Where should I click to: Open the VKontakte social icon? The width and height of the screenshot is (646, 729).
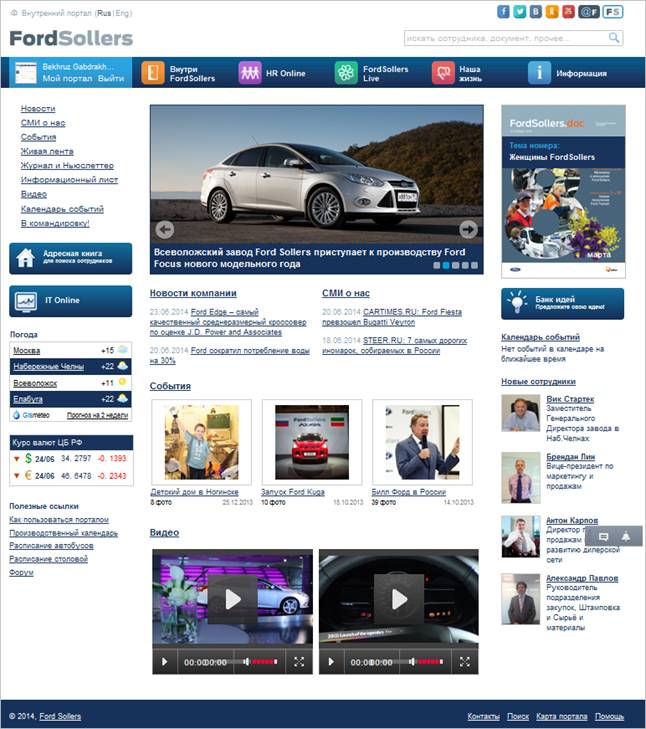[536, 12]
